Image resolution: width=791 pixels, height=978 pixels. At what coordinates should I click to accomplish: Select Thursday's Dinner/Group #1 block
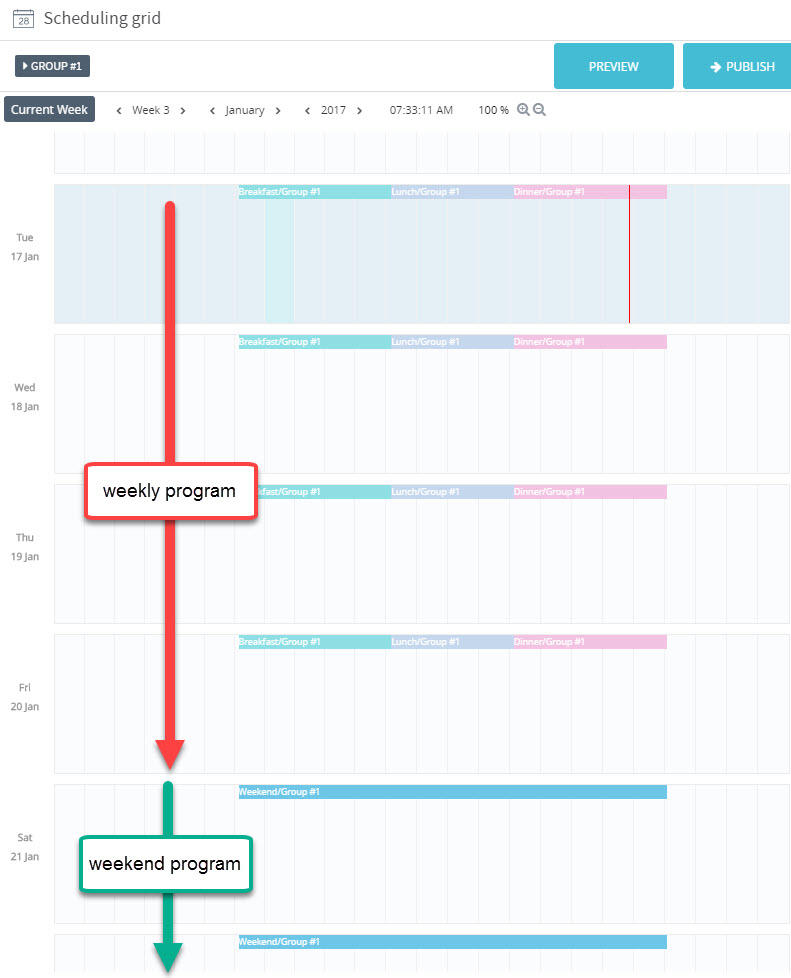(590, 491)
